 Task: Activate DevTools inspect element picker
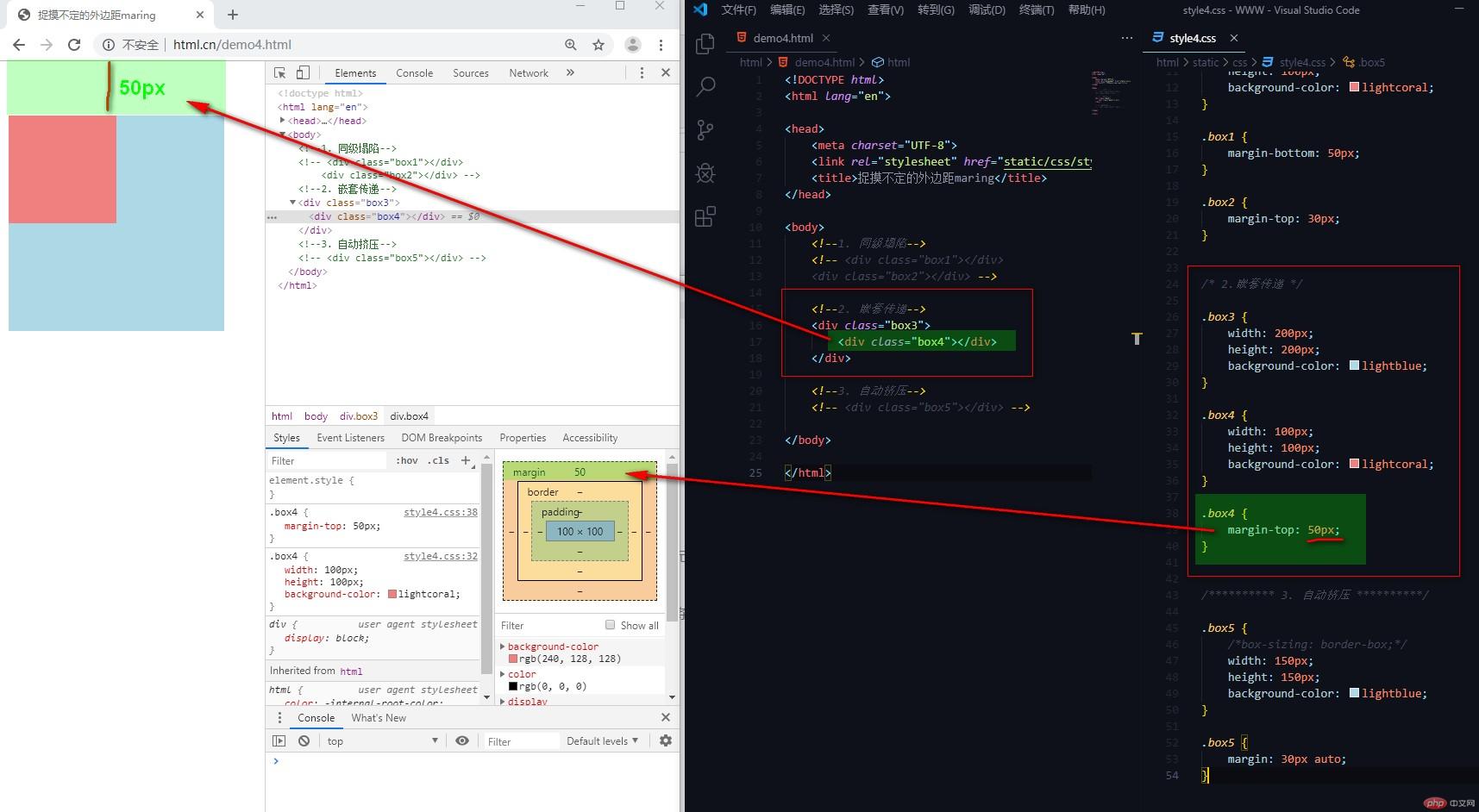[x=280, y=73]
